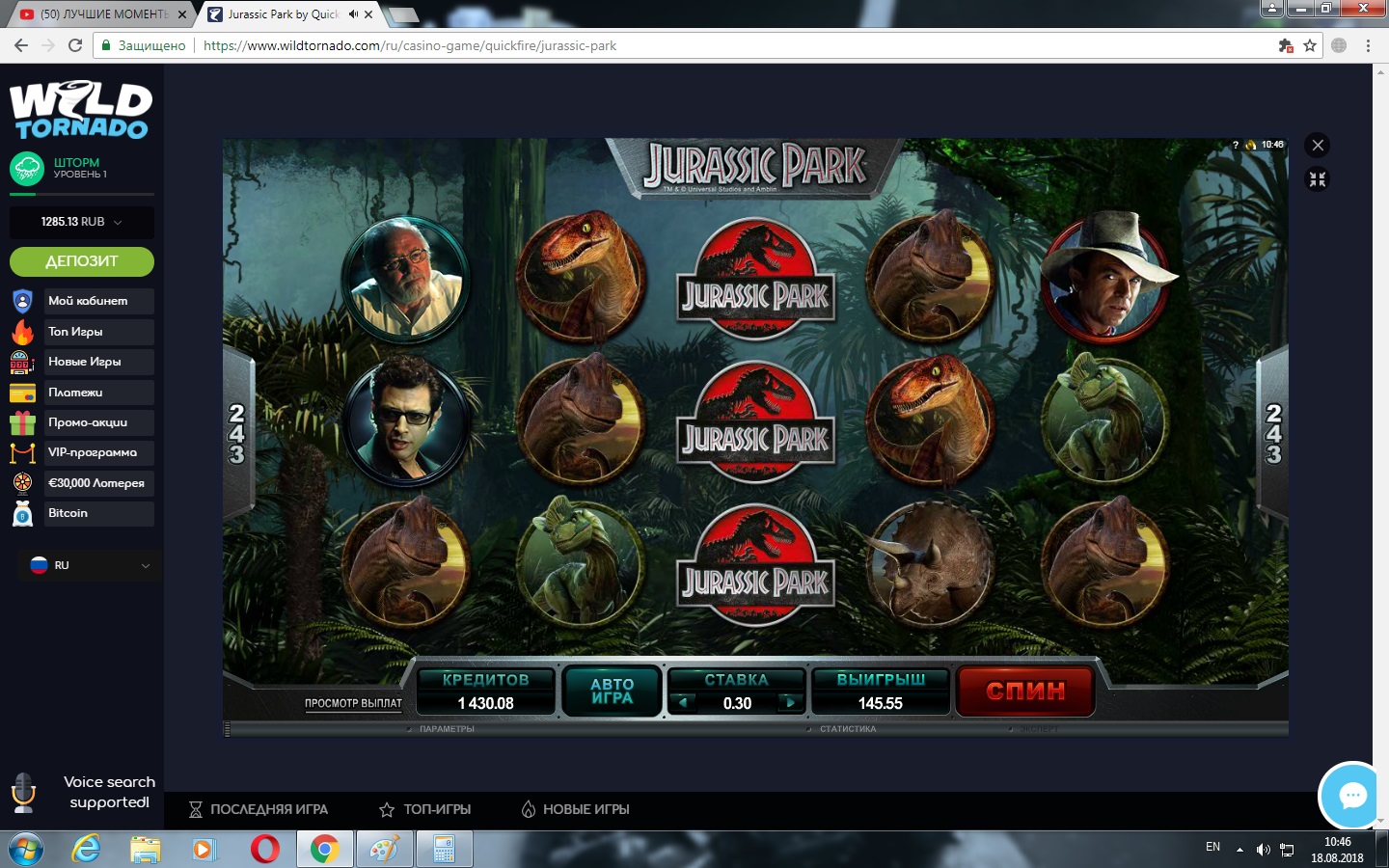Open ПОСЛЕДНЯЯ ИГРА tab
1389x868 pixels.
[x=259, y=809]
